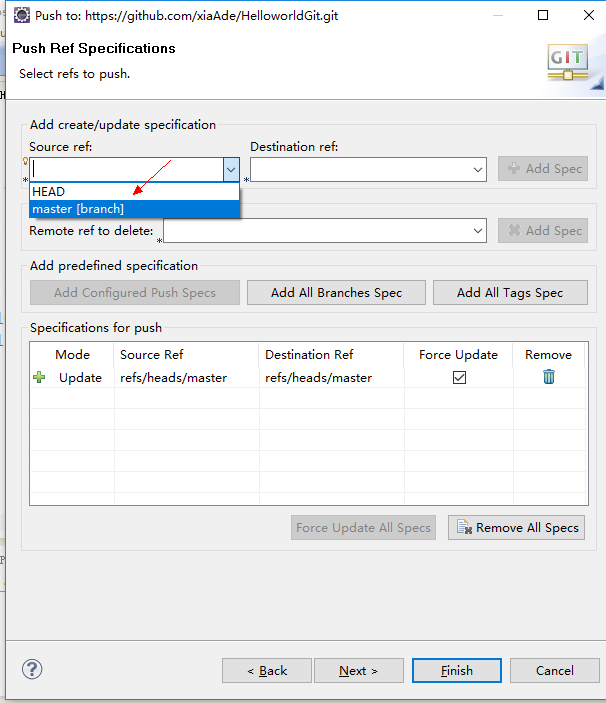Click Add Spec beside Remote ref to delete
This screenshot has height=703, width=606.
[x=543, y=231]
